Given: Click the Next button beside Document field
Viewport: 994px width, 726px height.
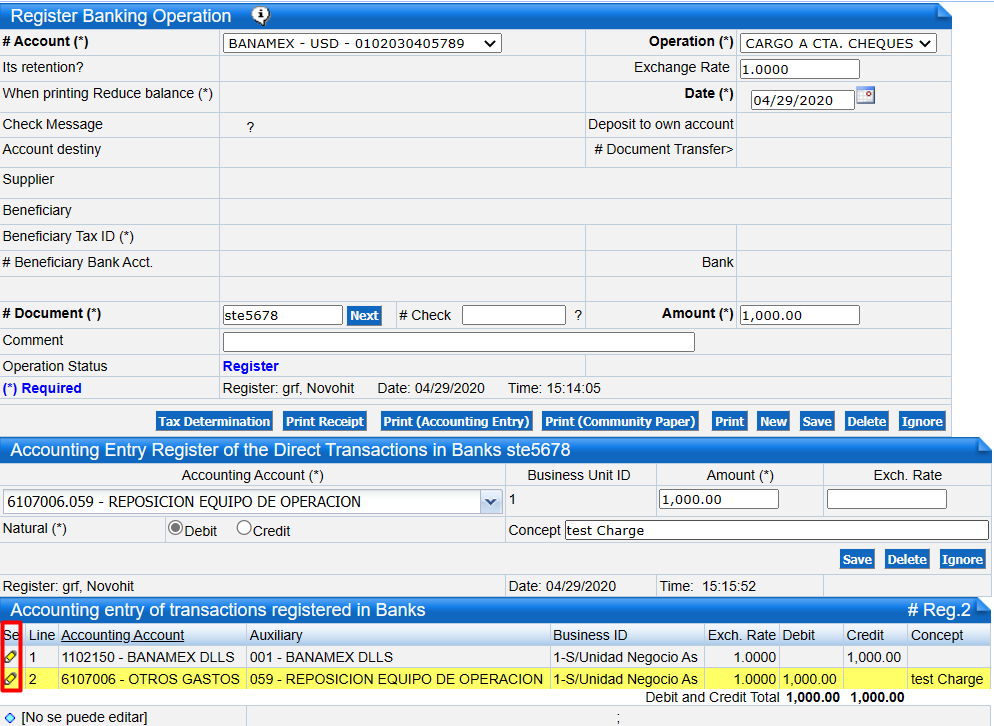Looking at the screenshot, I should pyautogui.click(x=364, y=315).
